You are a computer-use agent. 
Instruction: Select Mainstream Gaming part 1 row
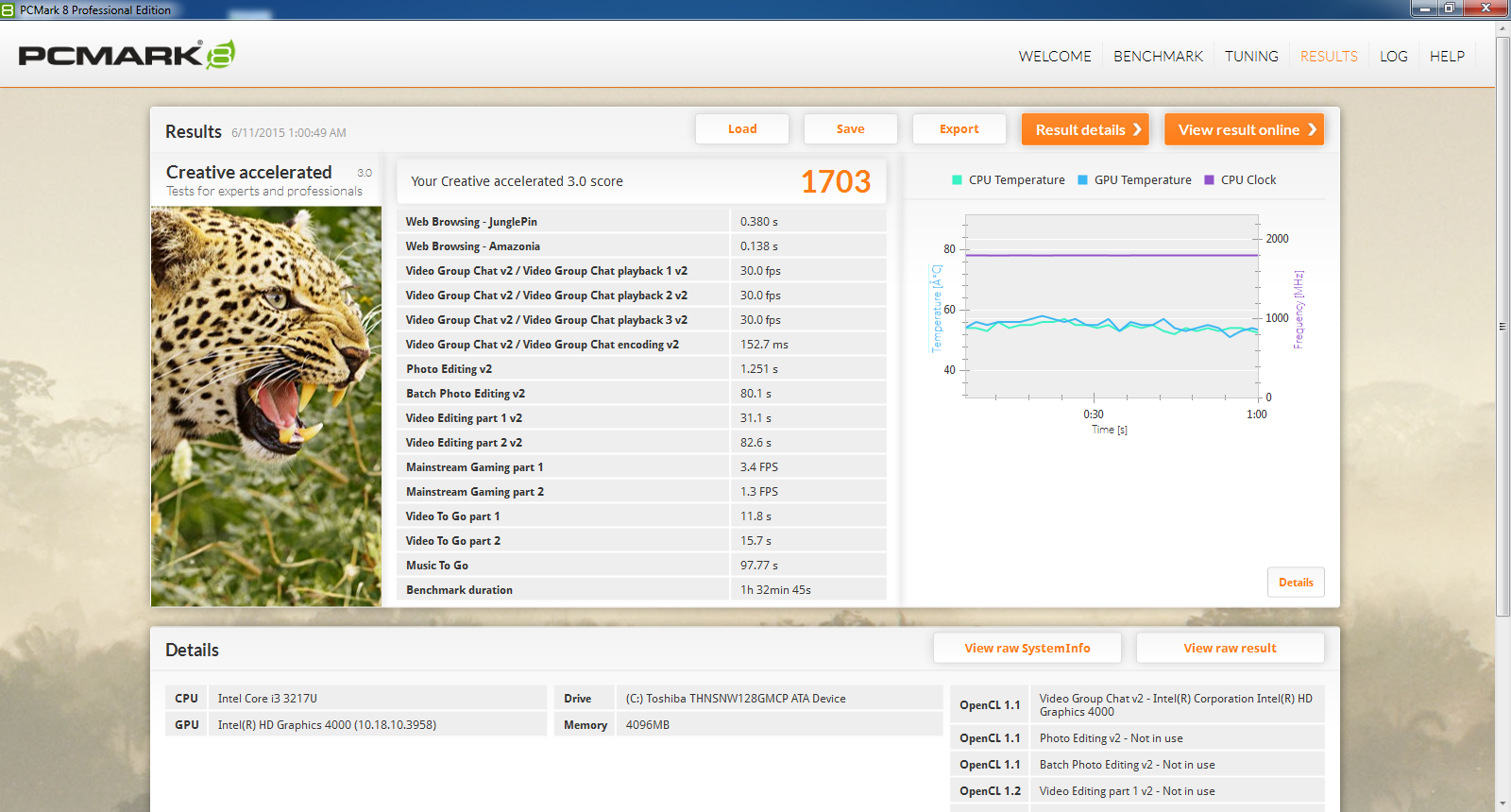pos(641,467)
